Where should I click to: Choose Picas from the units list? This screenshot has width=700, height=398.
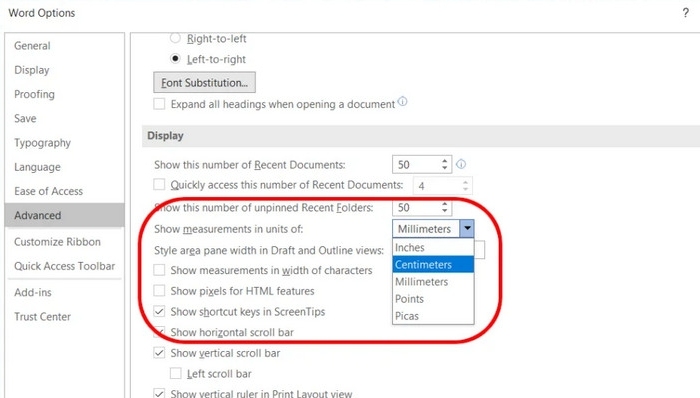coord(433,315)
